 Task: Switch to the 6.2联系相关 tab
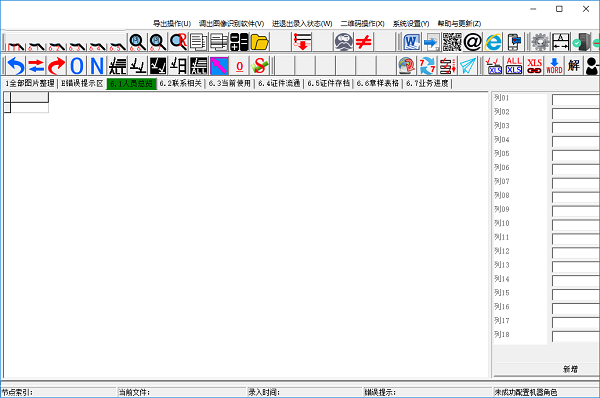coord(181,83)
